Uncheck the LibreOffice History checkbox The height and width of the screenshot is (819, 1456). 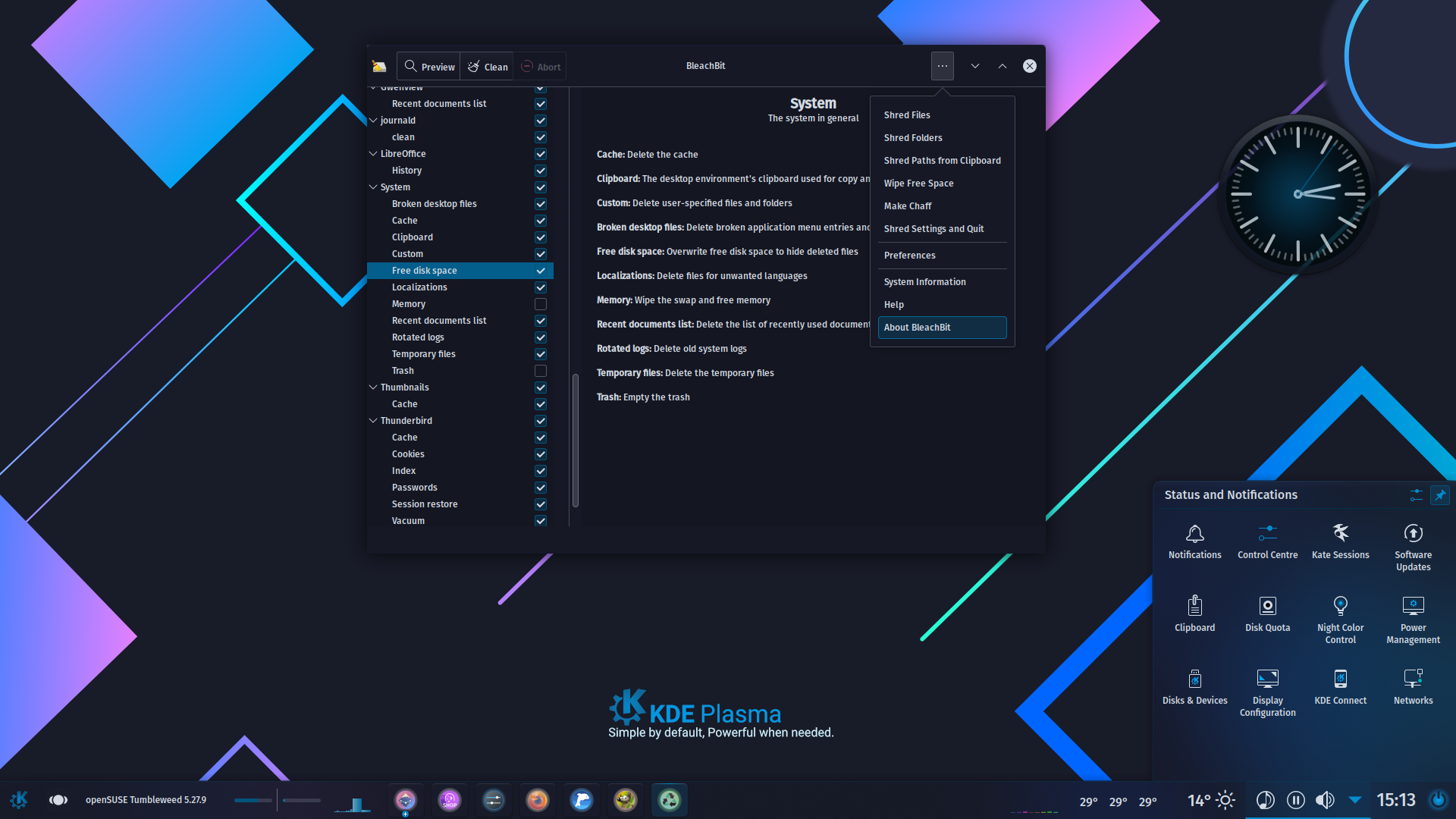pos(541,171)
